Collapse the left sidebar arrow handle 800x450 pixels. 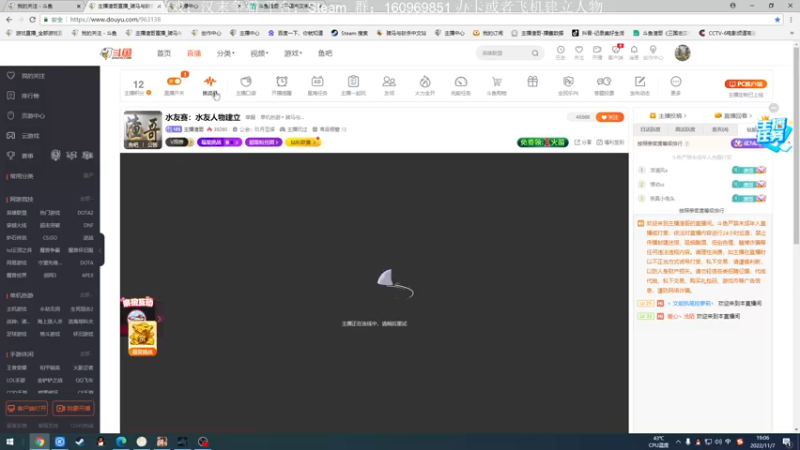[101, 250]
